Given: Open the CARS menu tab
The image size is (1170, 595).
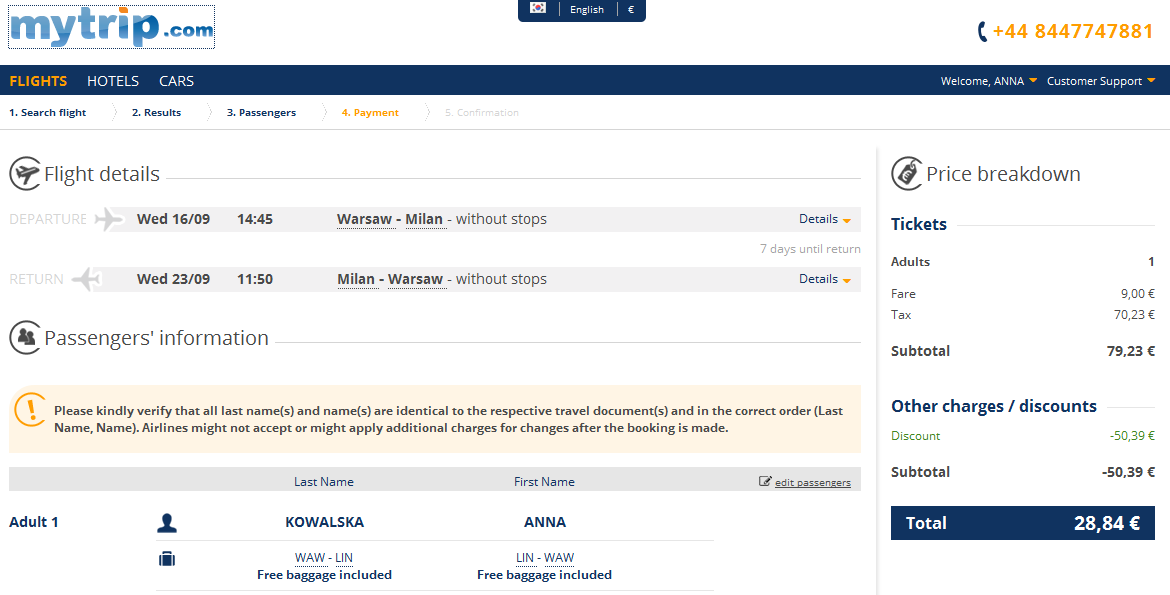Looking at the screenshot, I should (x=176, y=81).
